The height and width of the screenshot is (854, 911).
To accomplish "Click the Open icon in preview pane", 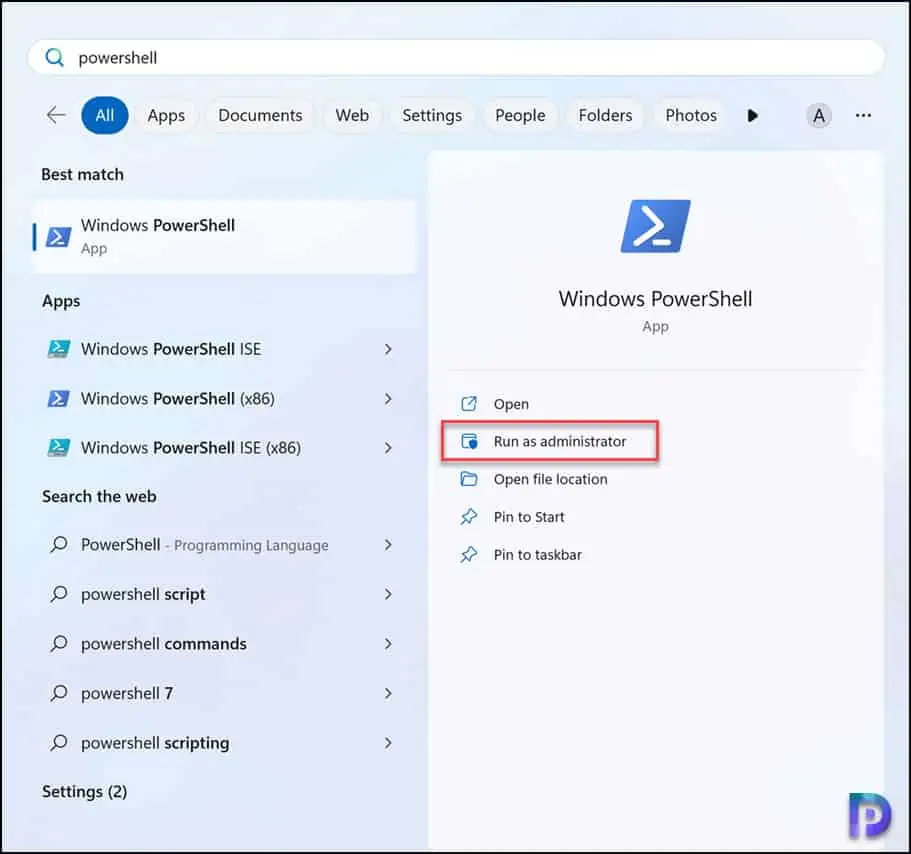I will 469,404.
